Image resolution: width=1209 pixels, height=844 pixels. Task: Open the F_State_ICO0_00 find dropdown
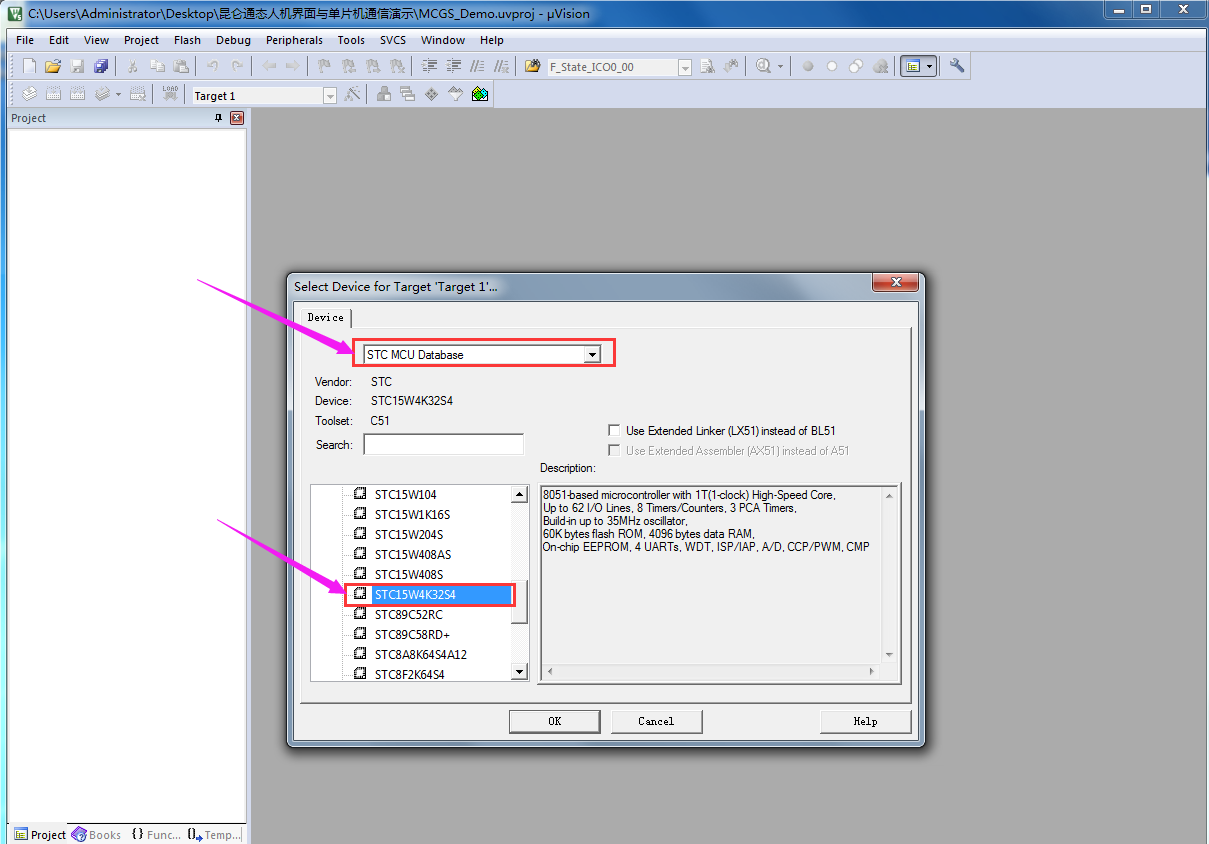tap(685, 67)
